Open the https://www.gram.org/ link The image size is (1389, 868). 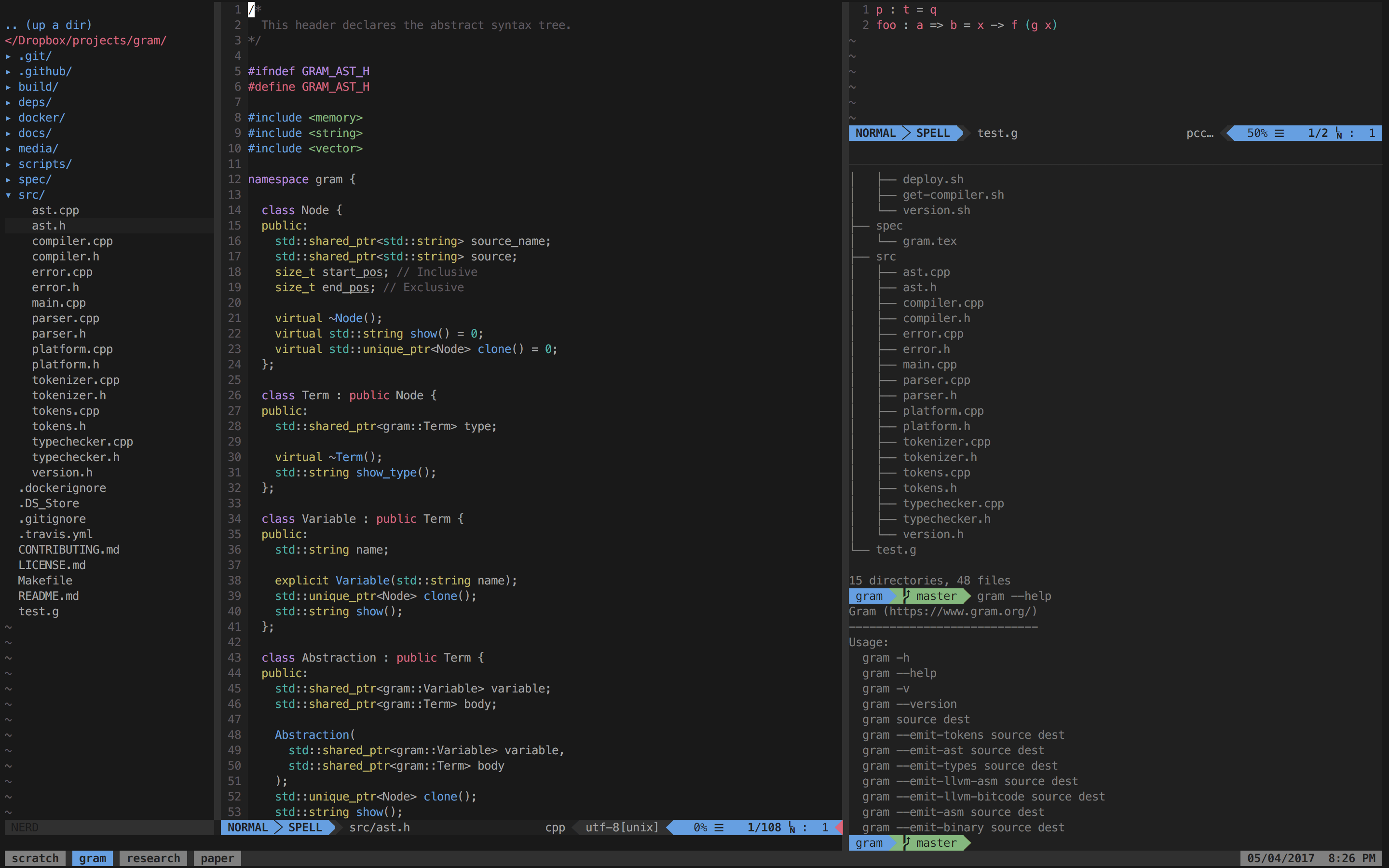tap(960, 612)
